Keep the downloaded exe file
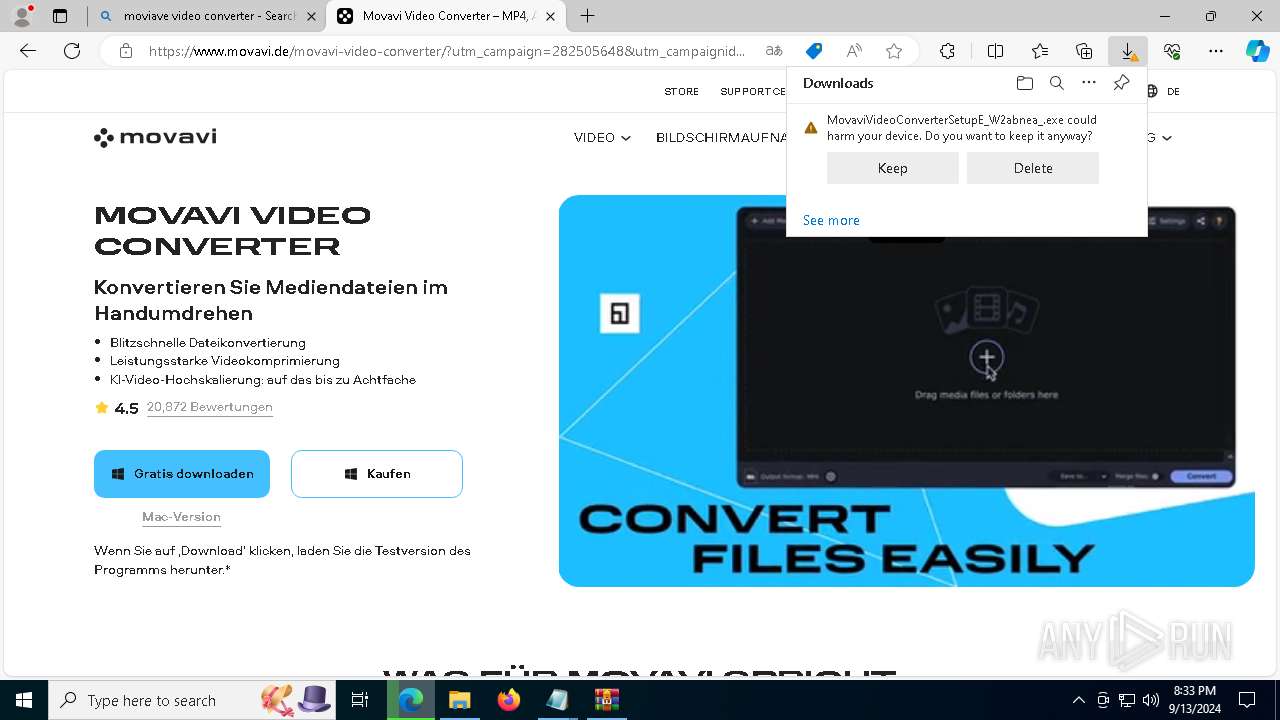 click(893, 168)
